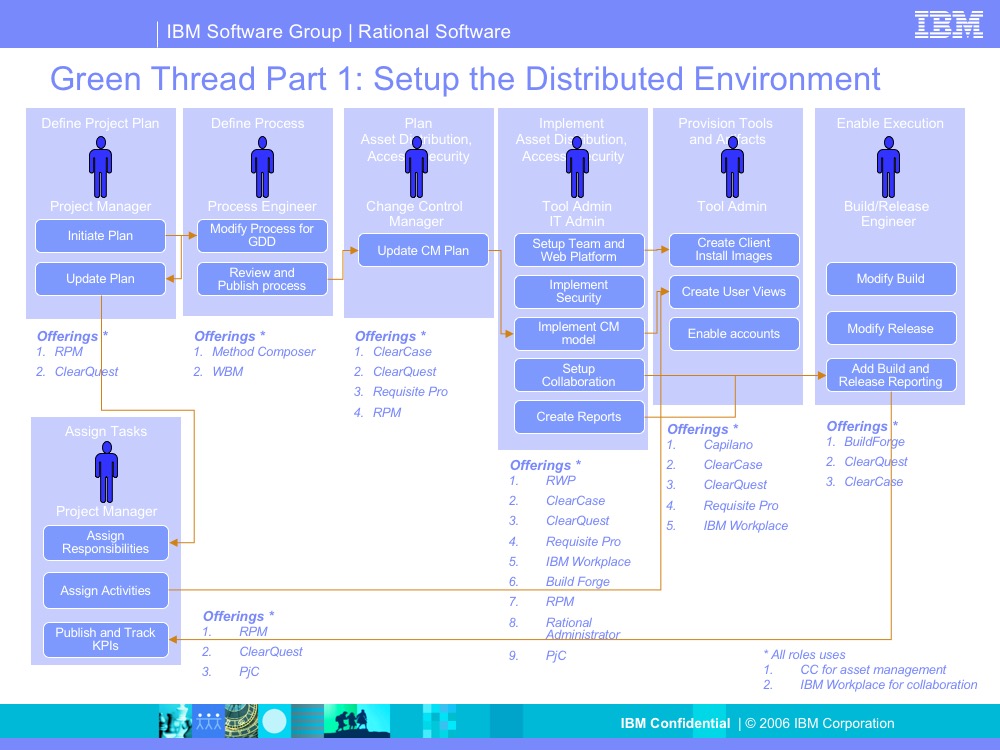The height and width of the screenshot is (750, 1000).
Task: Select Setup Team and Web Platform box
Action: click(579, 250)
